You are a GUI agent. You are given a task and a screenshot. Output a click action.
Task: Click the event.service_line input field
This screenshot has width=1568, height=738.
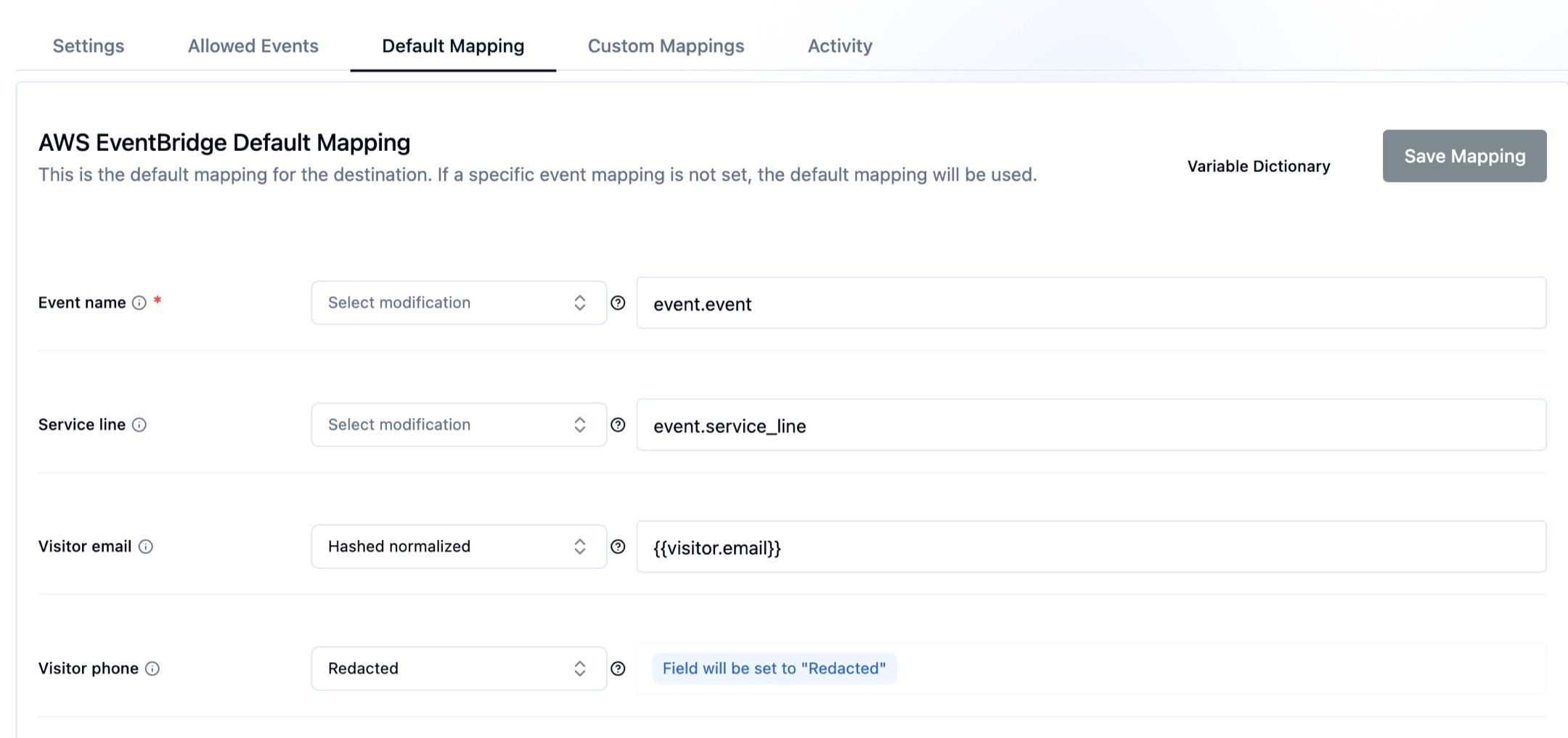pos(1091,425)
